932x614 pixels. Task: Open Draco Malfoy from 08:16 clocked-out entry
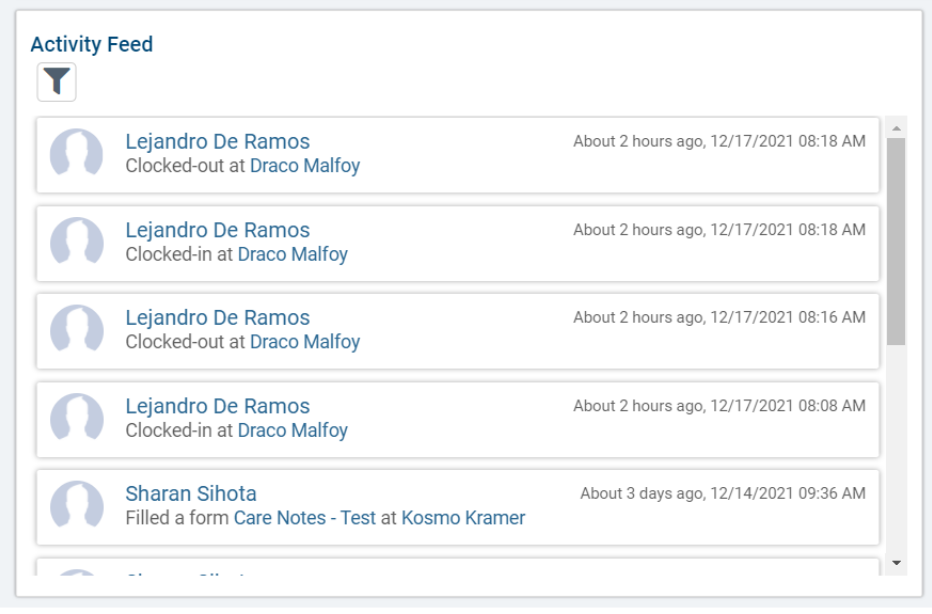(304, 342)
